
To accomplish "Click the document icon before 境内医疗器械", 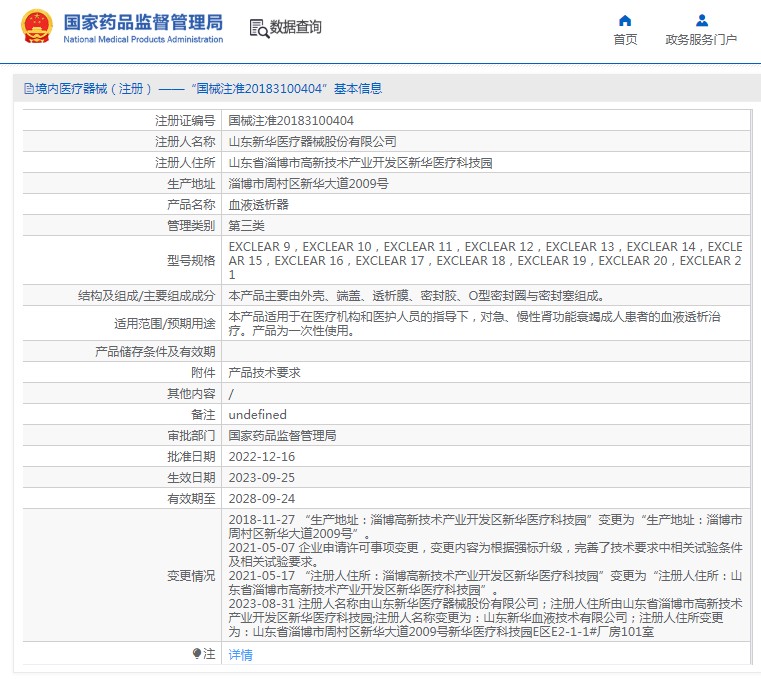I will (29, 89).
